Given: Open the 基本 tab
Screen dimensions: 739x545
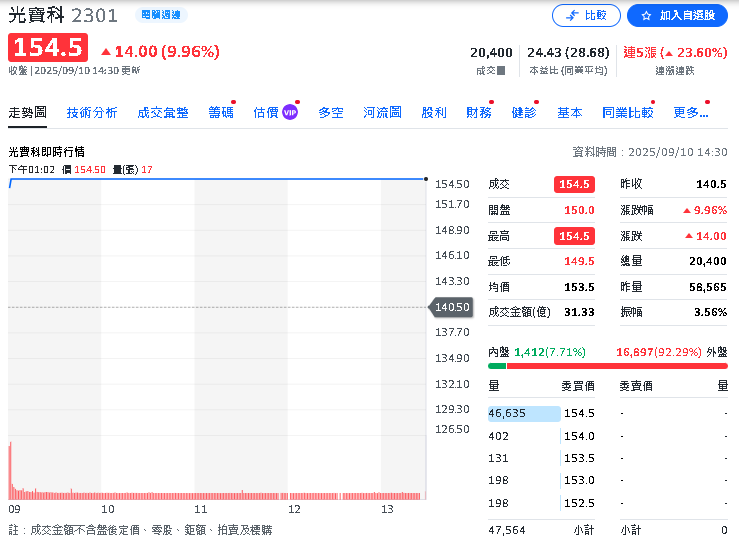Looking at the screenshot, I should pos(570,113).
